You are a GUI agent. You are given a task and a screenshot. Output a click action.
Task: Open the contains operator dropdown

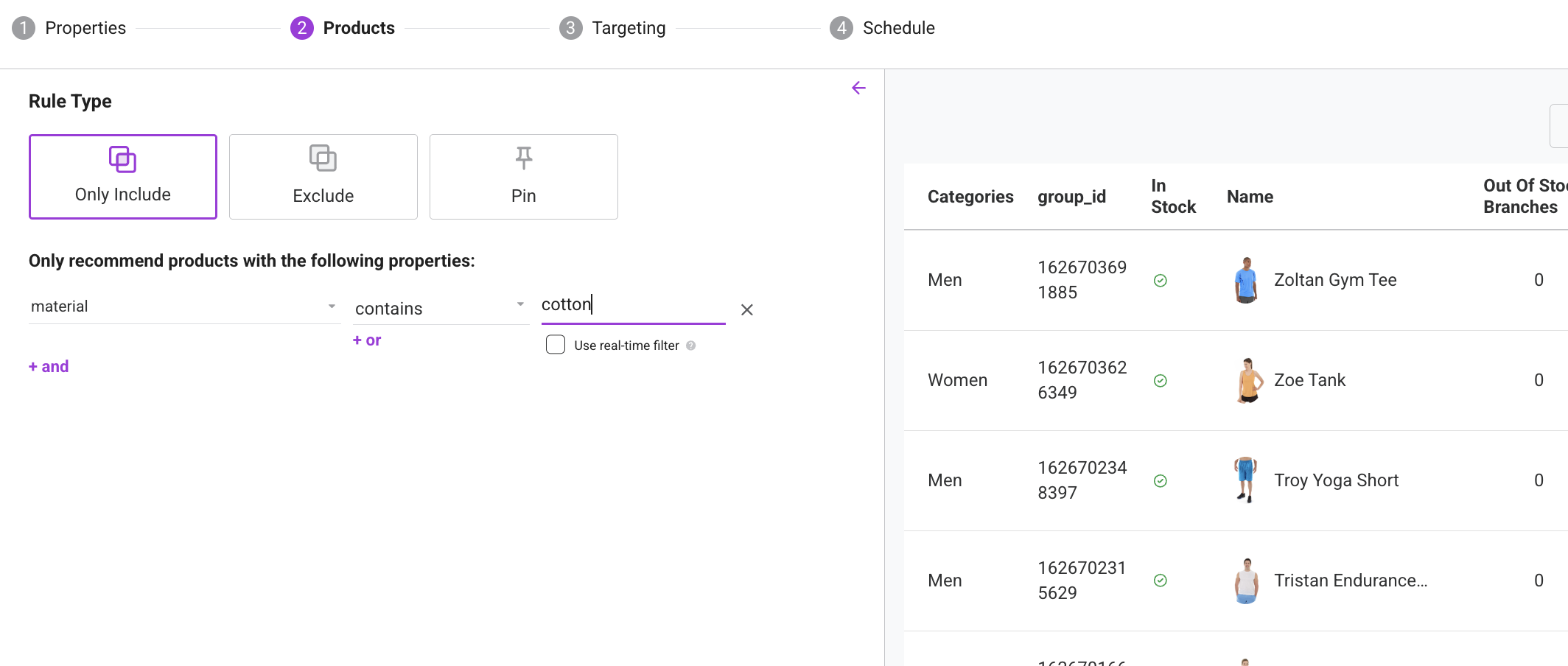click(x=441, y=308)
